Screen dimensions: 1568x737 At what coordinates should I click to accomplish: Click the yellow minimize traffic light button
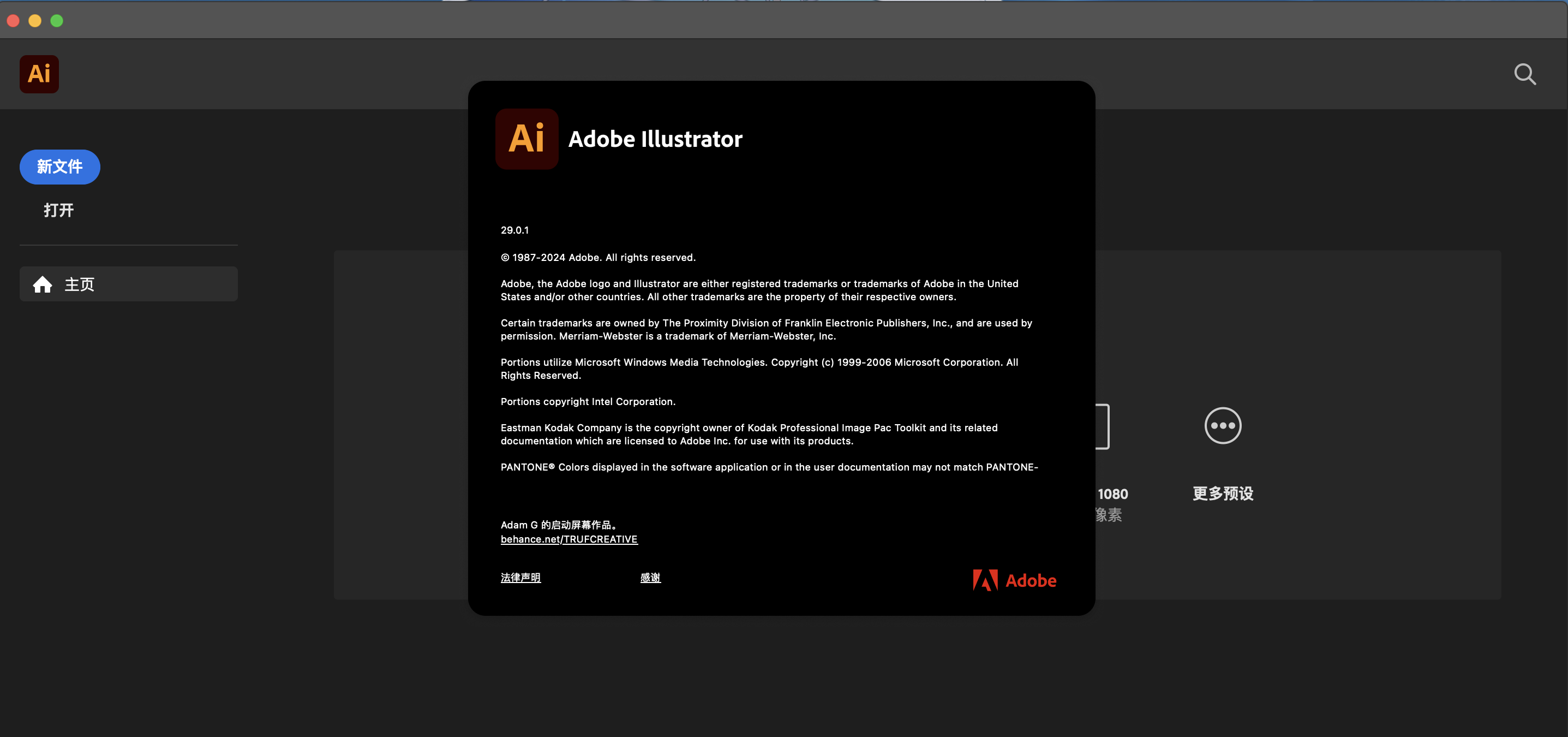(35, 20)
